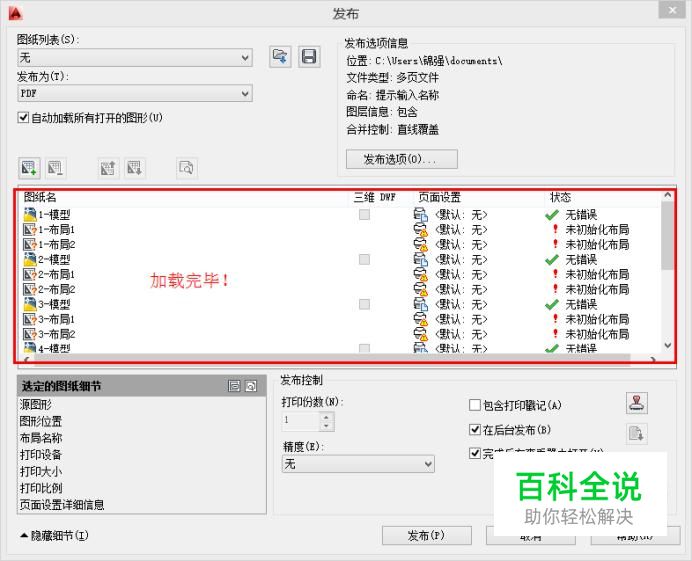Click the Preview sheet icon
Viewport: 692px width, 561px height.
[186, 168]
